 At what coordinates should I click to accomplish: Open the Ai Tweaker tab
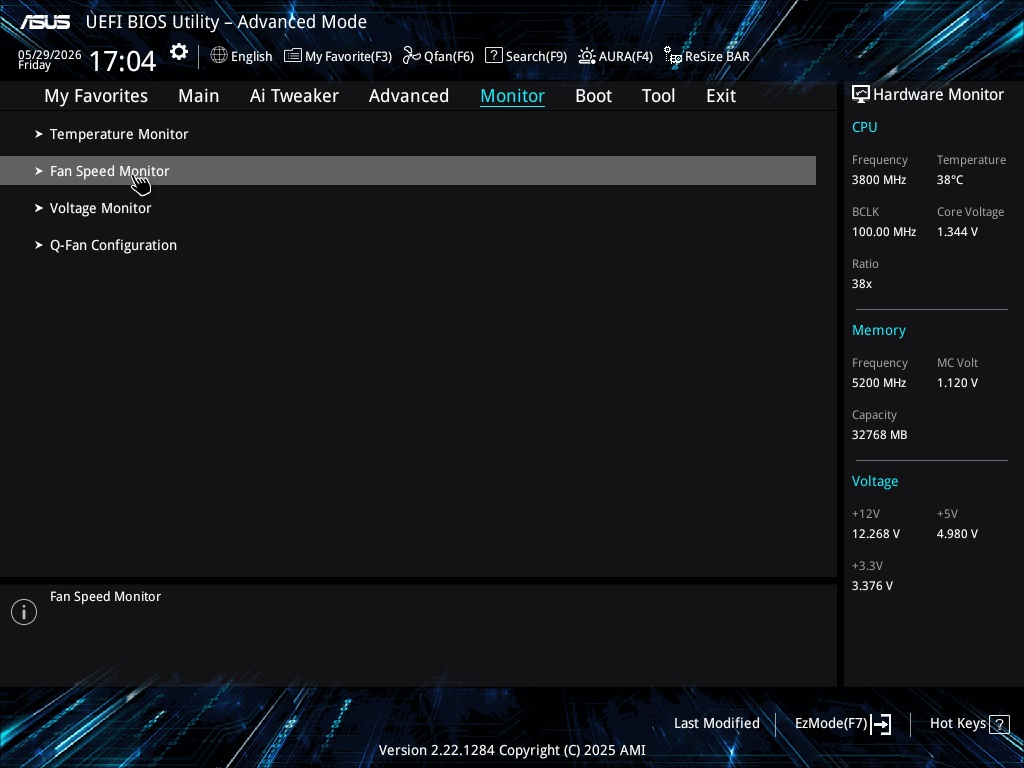click(294, 96)
